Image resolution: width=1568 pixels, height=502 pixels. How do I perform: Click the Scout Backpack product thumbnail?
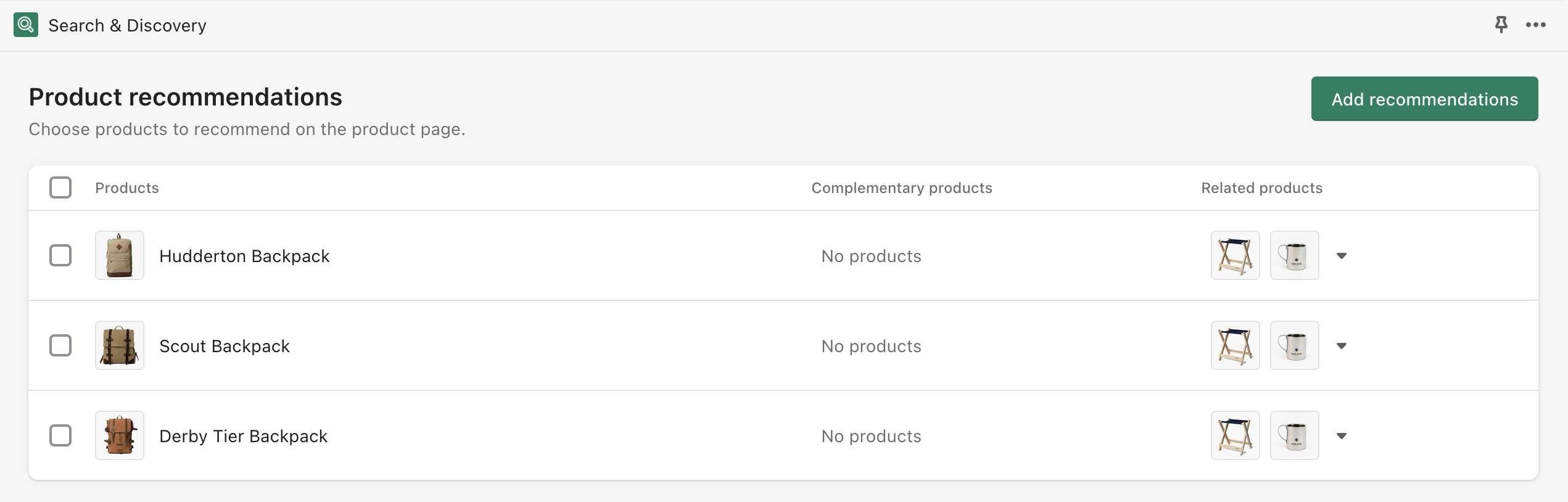pos(120,345)
